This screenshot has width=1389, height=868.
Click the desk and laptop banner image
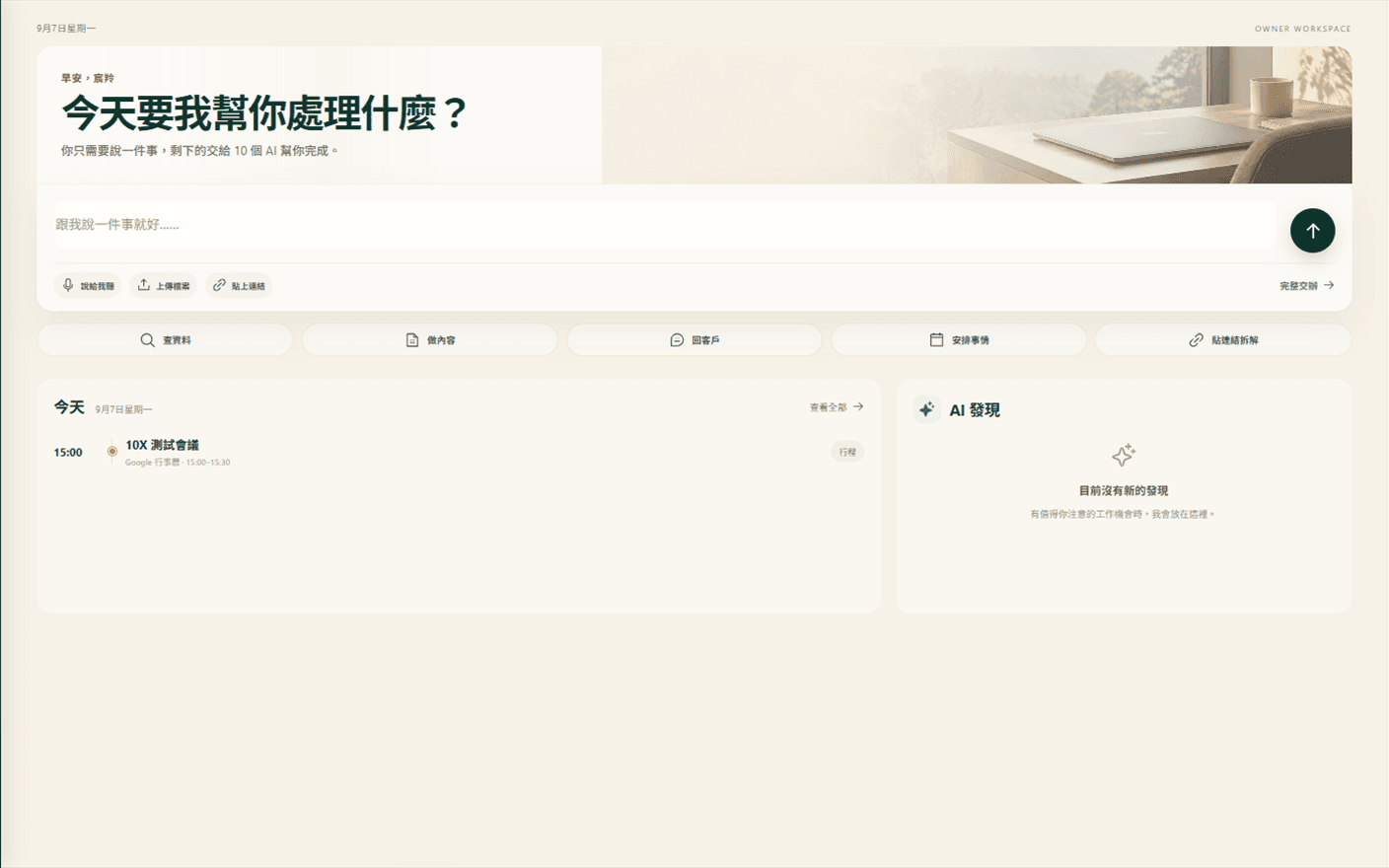coord(977,114)
